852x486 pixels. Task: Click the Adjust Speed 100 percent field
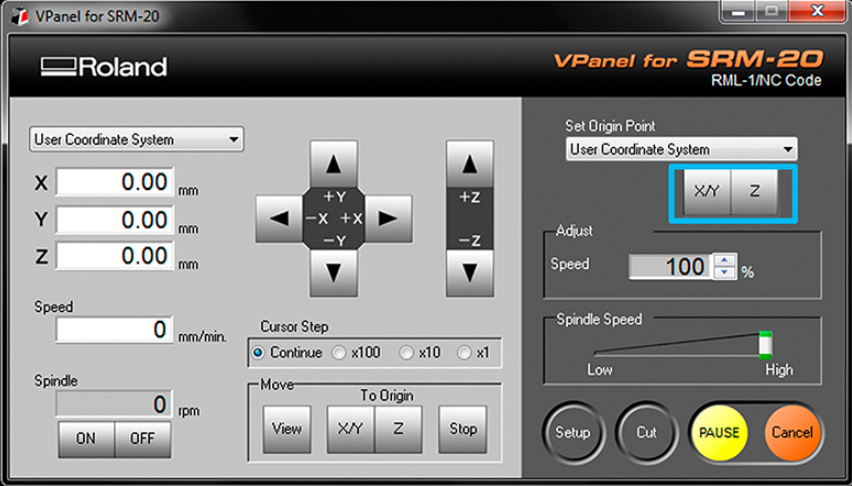coord(670,267)
